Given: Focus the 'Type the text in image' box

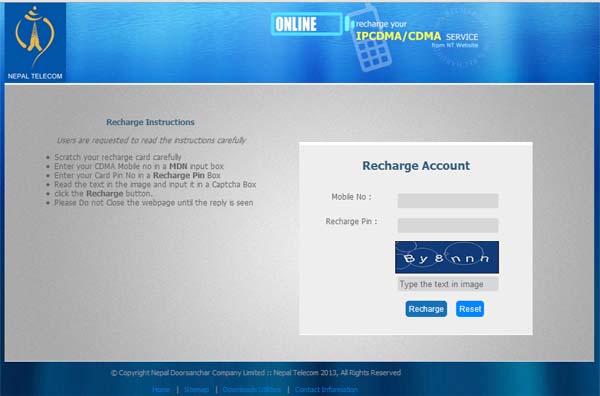Looking at the screenshot, I should pos(448,284).
